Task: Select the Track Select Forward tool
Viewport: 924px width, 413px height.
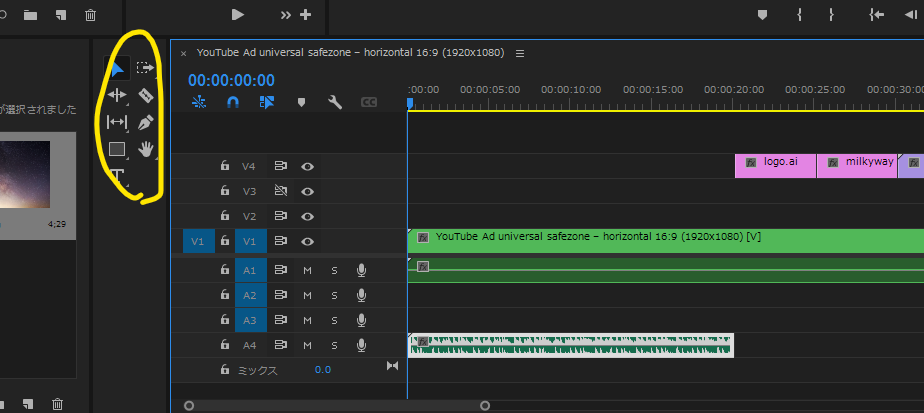Action: pos(146,69)
